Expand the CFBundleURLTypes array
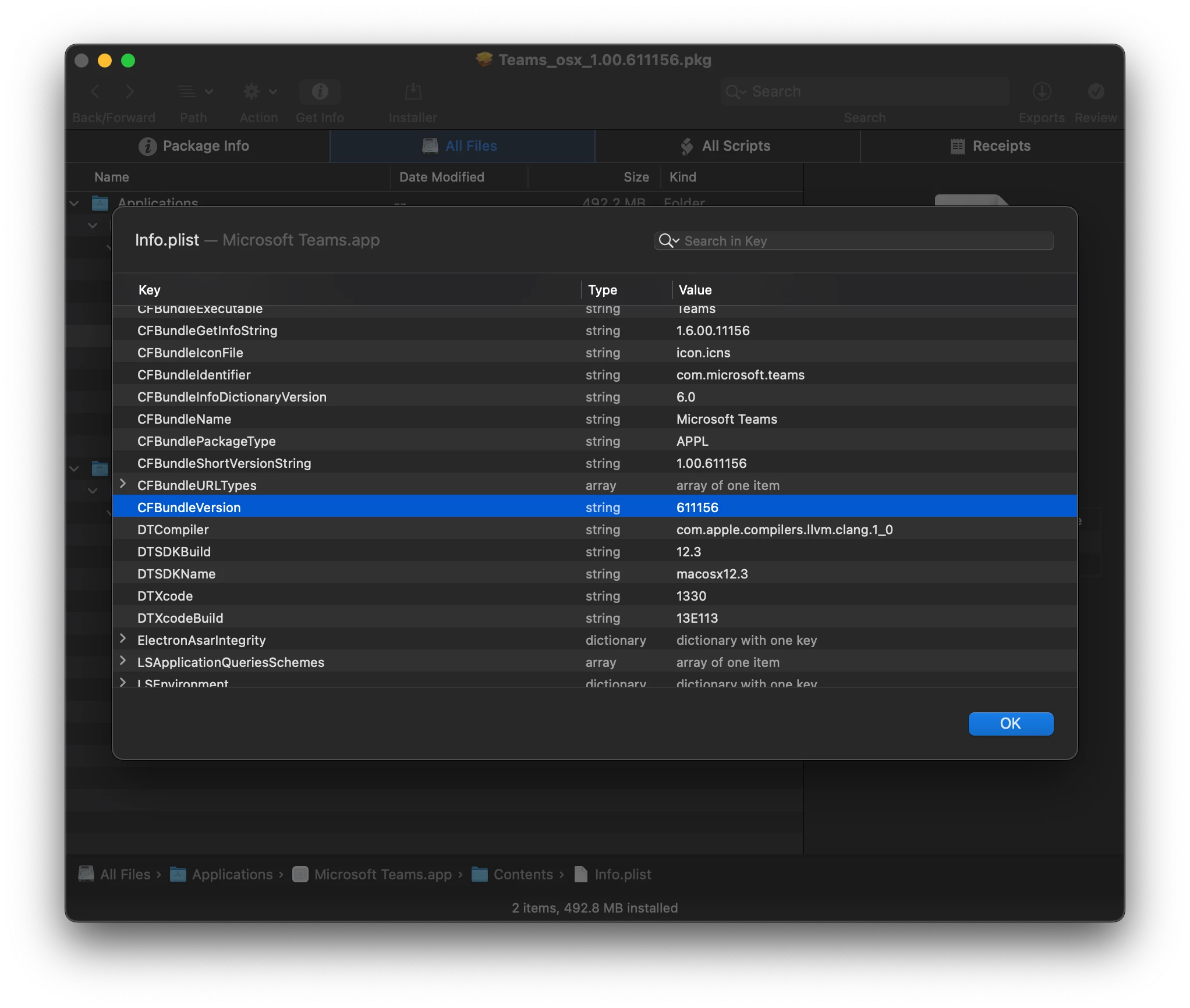The height and width of the screenshot is (1008, 1190). click(123, 484)
